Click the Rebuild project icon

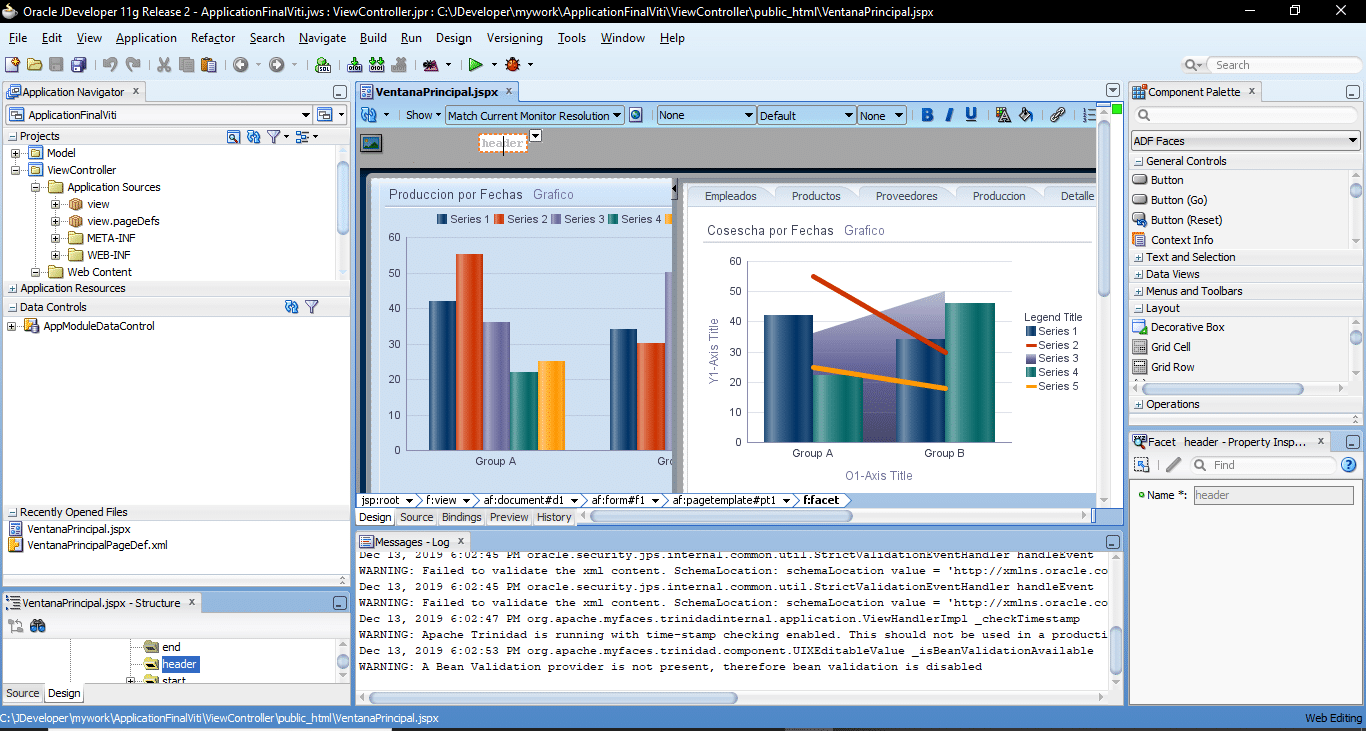(x=377, y=65)
